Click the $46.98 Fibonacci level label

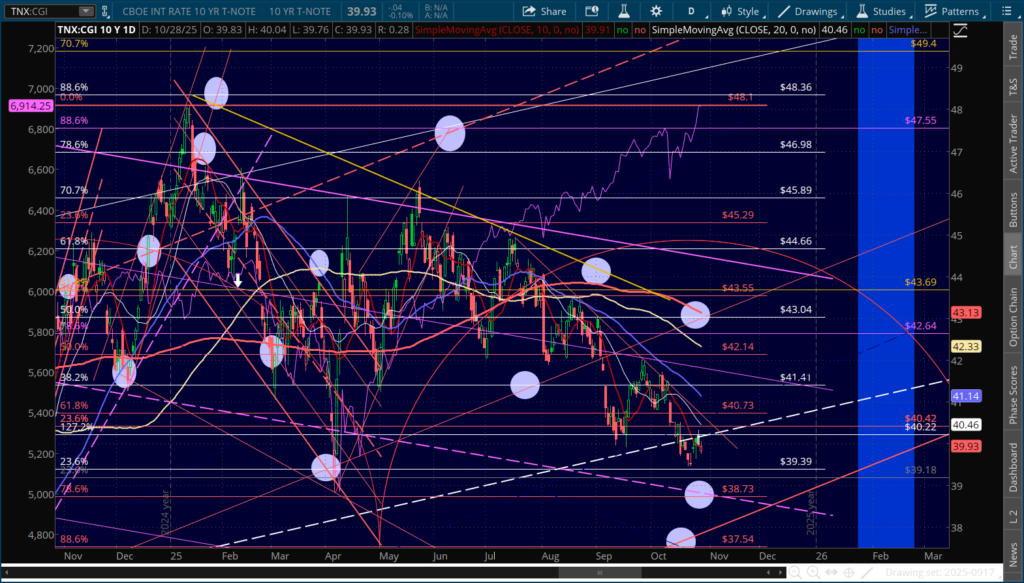tap(795, 144)
